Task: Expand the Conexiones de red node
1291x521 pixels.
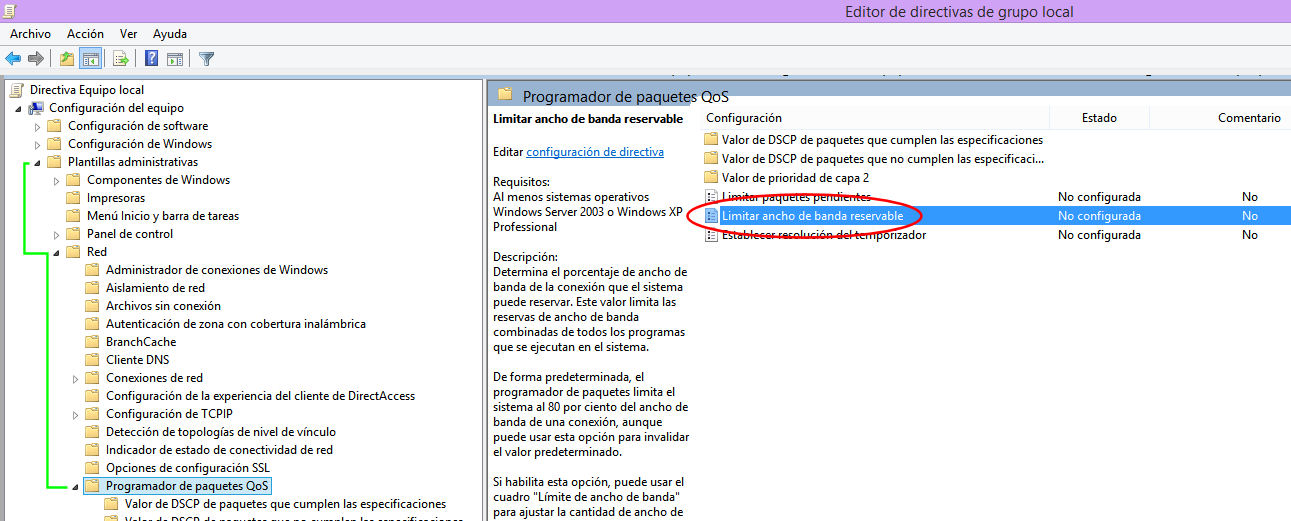Action: pos(76,378)
